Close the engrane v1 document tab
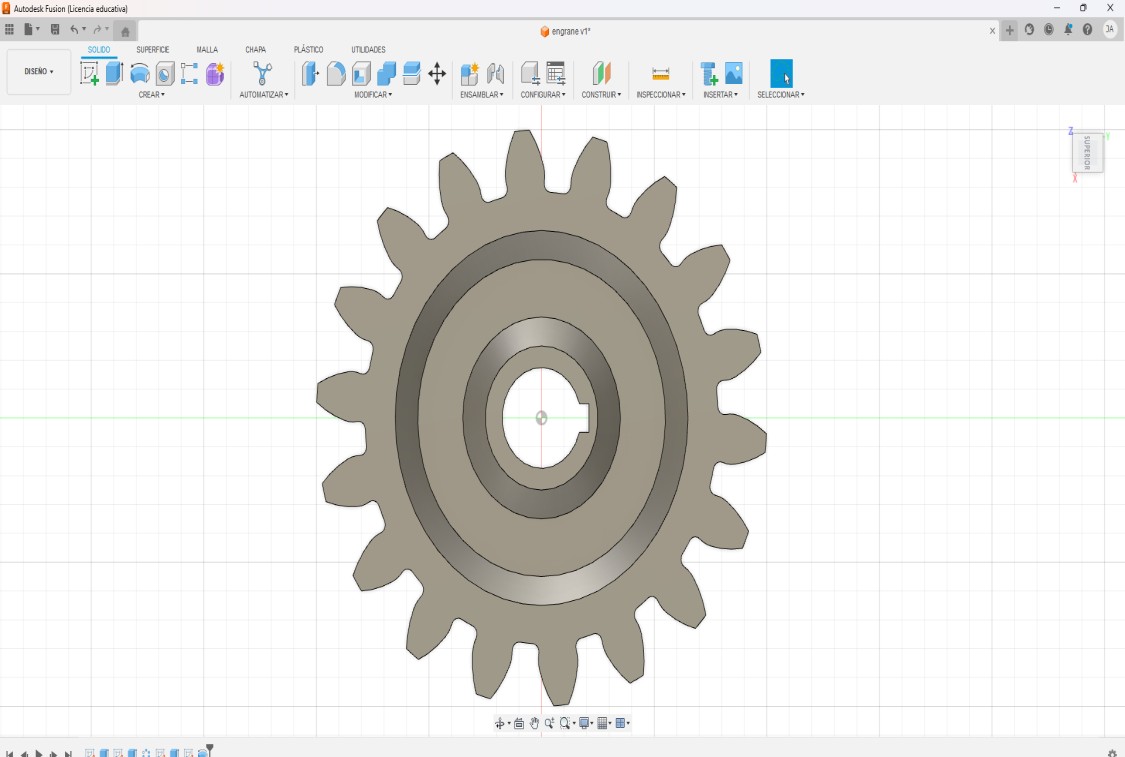1125x757 pixels. click(992, 31)
